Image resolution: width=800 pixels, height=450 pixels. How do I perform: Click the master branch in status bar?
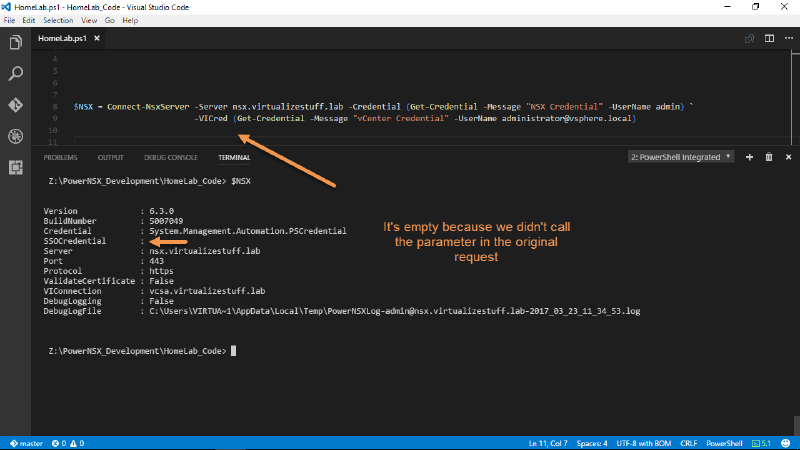(x=24, y=443)
